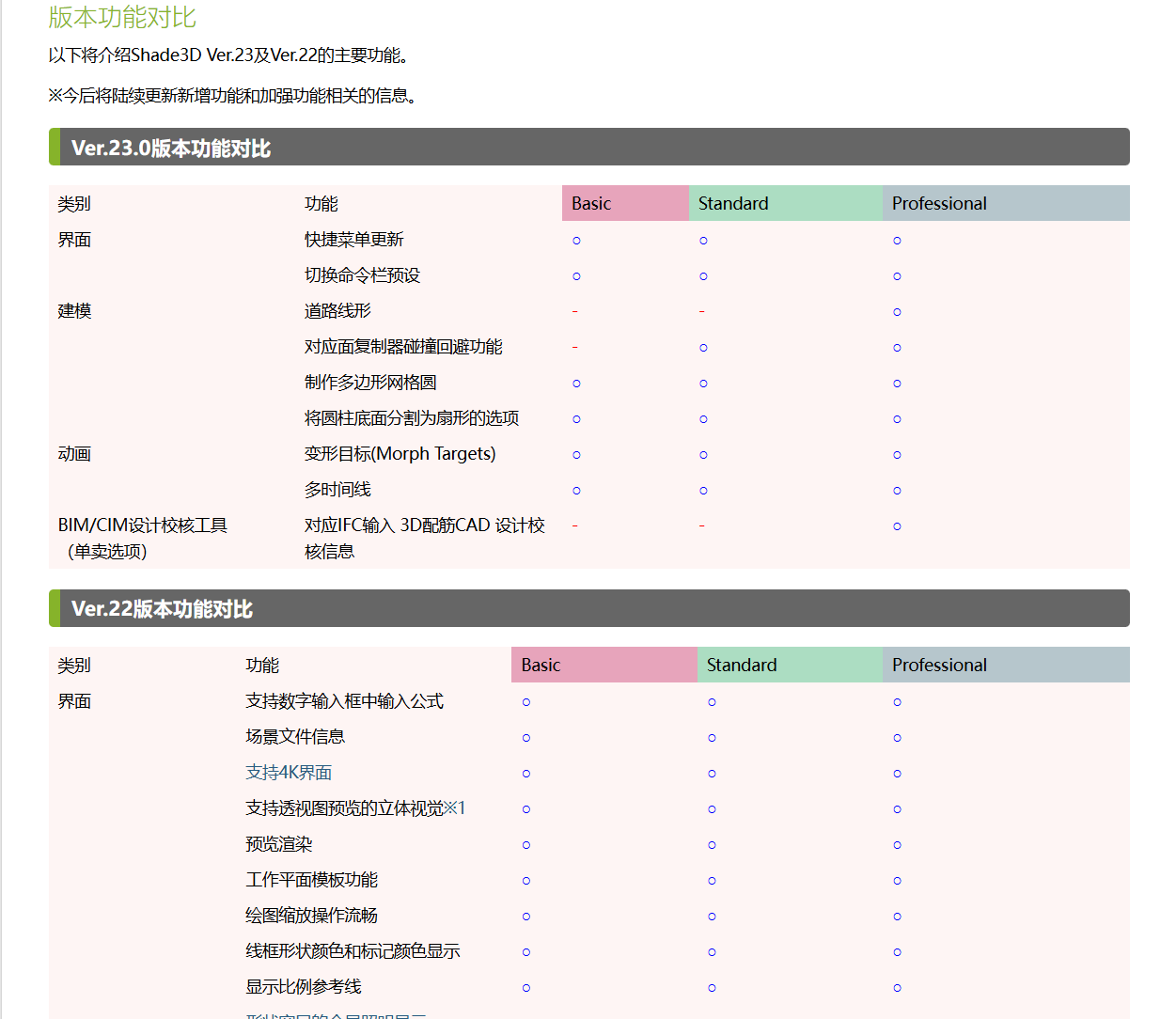Select the 变形目标(Morph Targets) text
The width and height of the screenshot is (1176, 1019).
coord(400,454)
